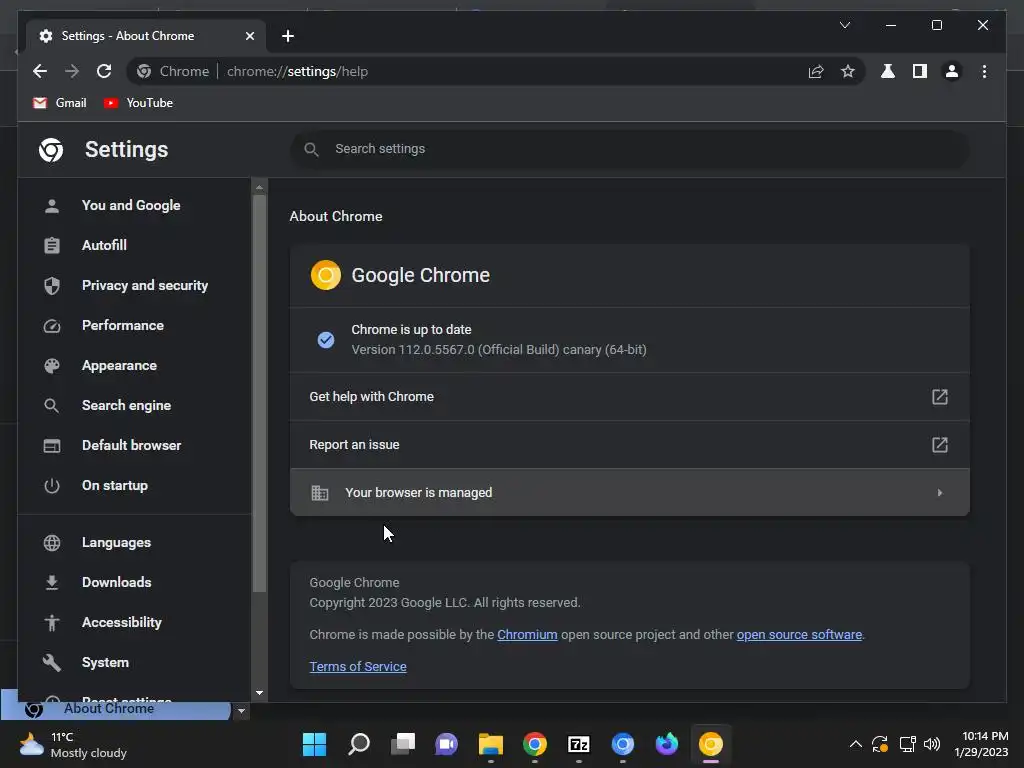Open Firefox Nightly from the taskbar
The width and height of the screenshot is (1024, 768).
[x=667, y=744]
